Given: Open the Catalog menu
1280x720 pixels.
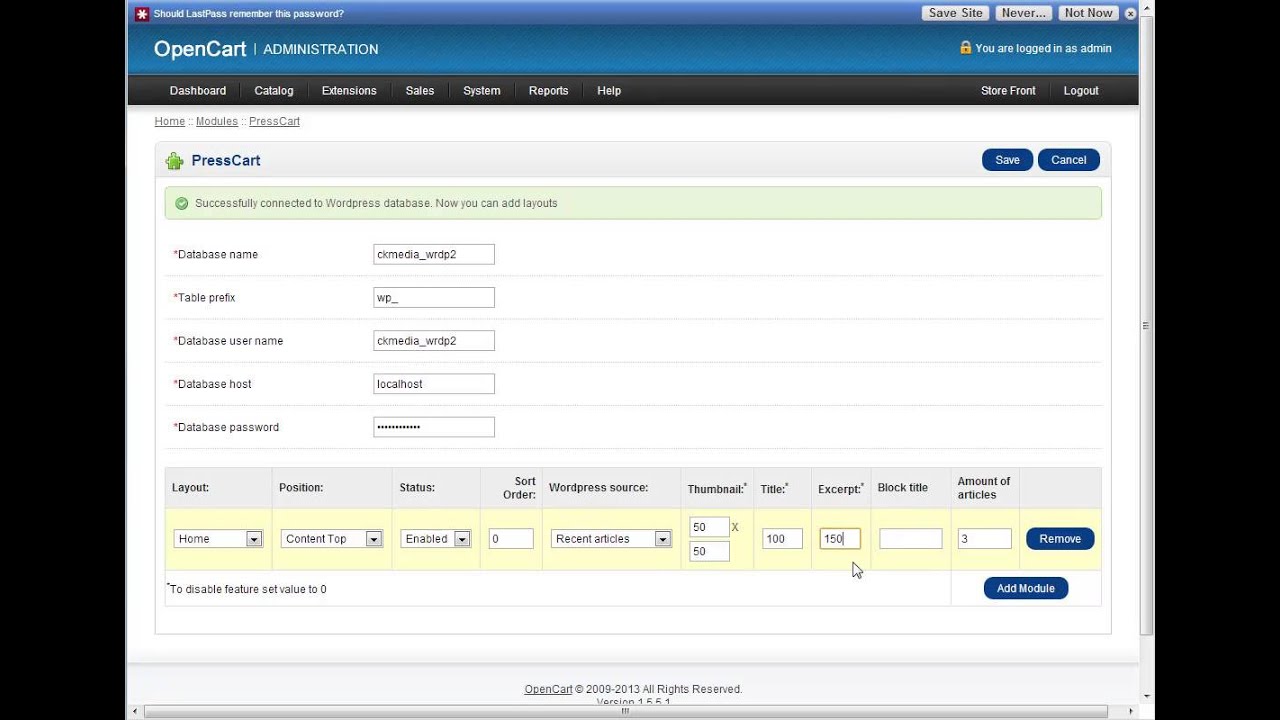Looking at the screenshot, I should click(274, 90).
